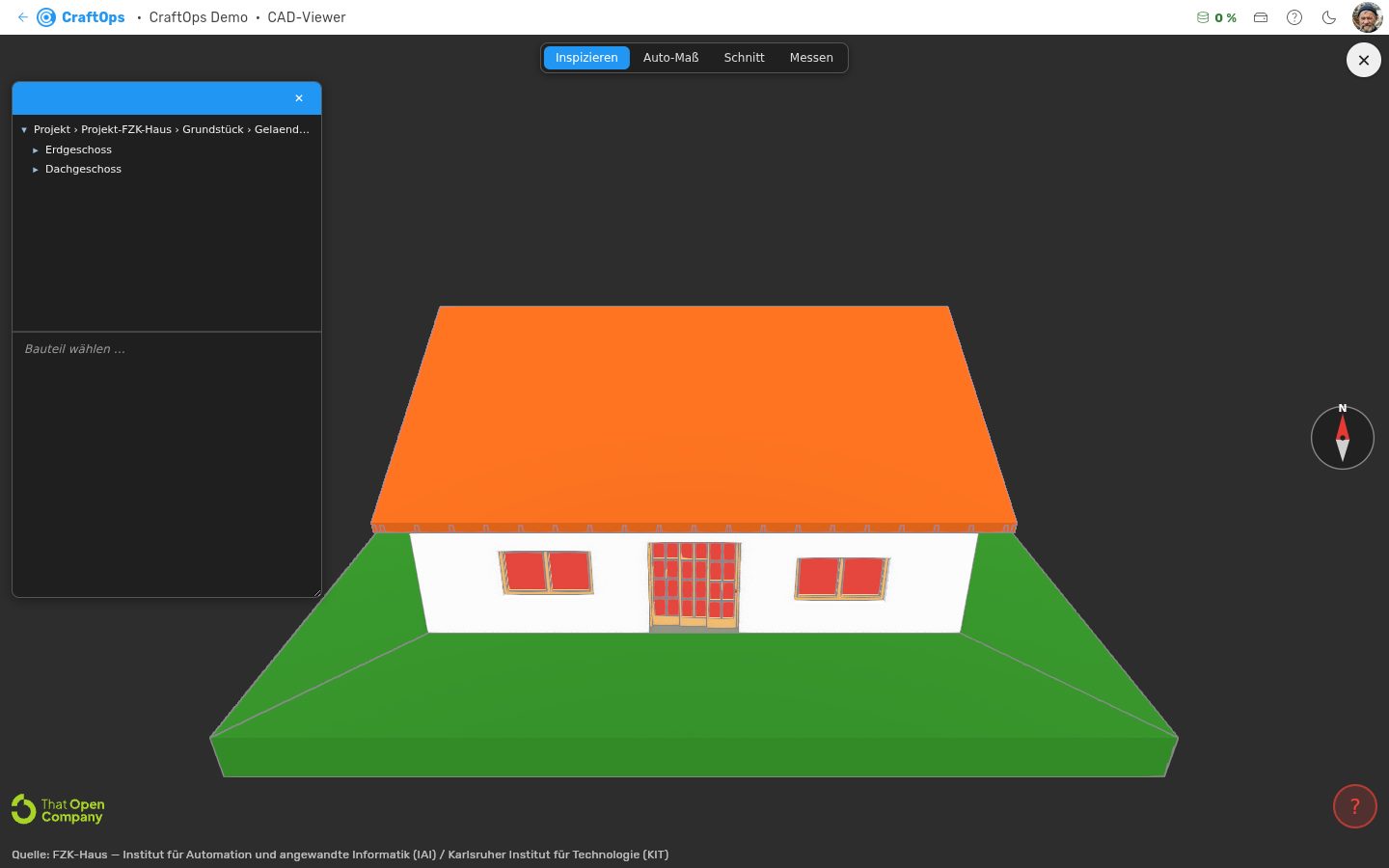Open the CraftOps Demo breadcrumb
1389x868 pixels.
[x=198, y=17]
